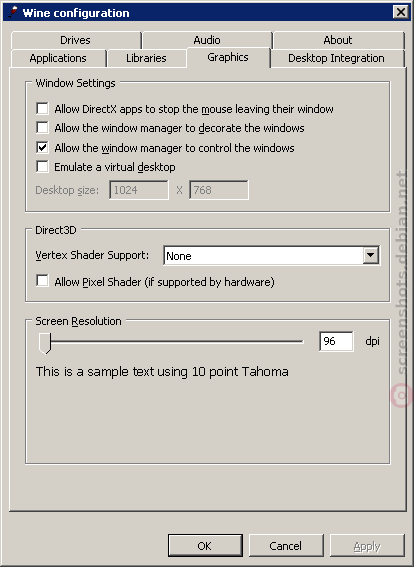Viewport: 414px width, 567px height.
Task: Click the Wine glass title bar icon
Action: (x=12, y=13)
